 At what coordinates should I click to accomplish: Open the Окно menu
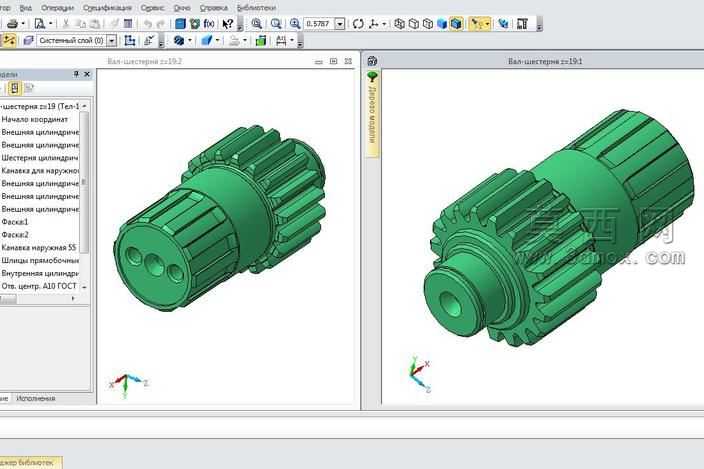182,8
